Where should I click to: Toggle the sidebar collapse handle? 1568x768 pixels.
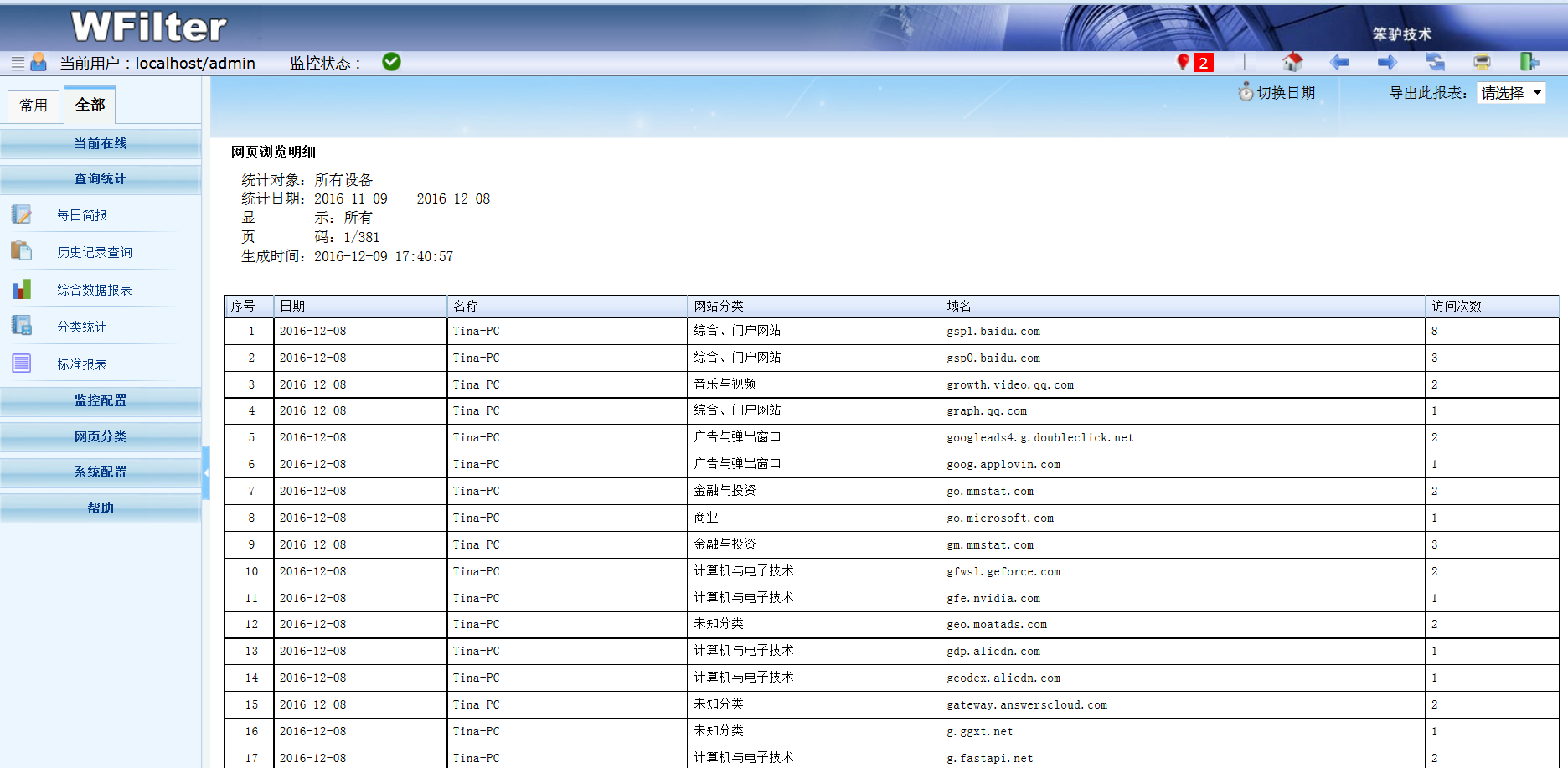pos(206,472)
